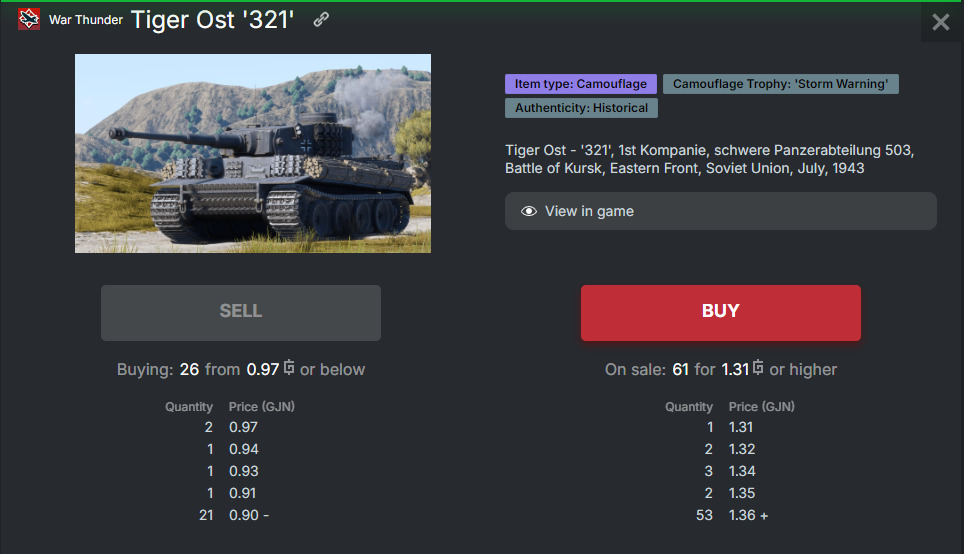Screen dimensions: 964x554
Task: Select the 'Storm Warning' camouflage trophy tag
Action: pos(780,84)
